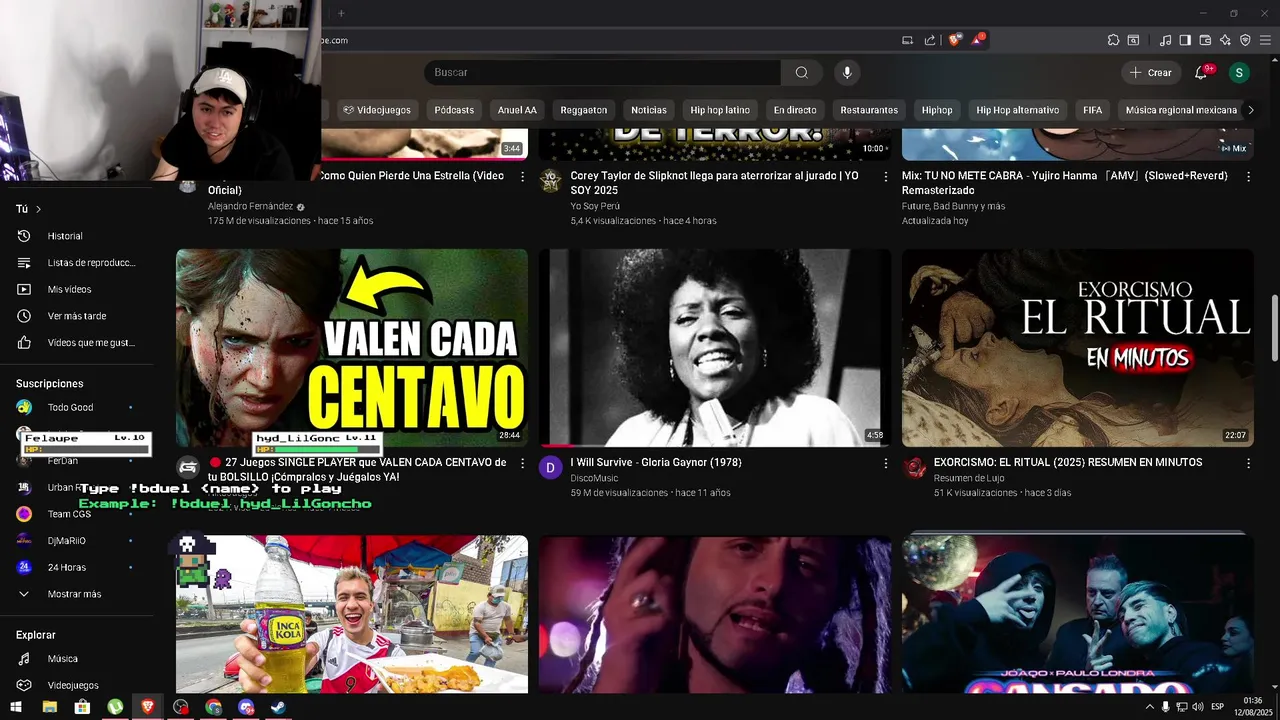Expand the Tú section chevron
Screen dimensions: 1280x720
pos(38,209)
